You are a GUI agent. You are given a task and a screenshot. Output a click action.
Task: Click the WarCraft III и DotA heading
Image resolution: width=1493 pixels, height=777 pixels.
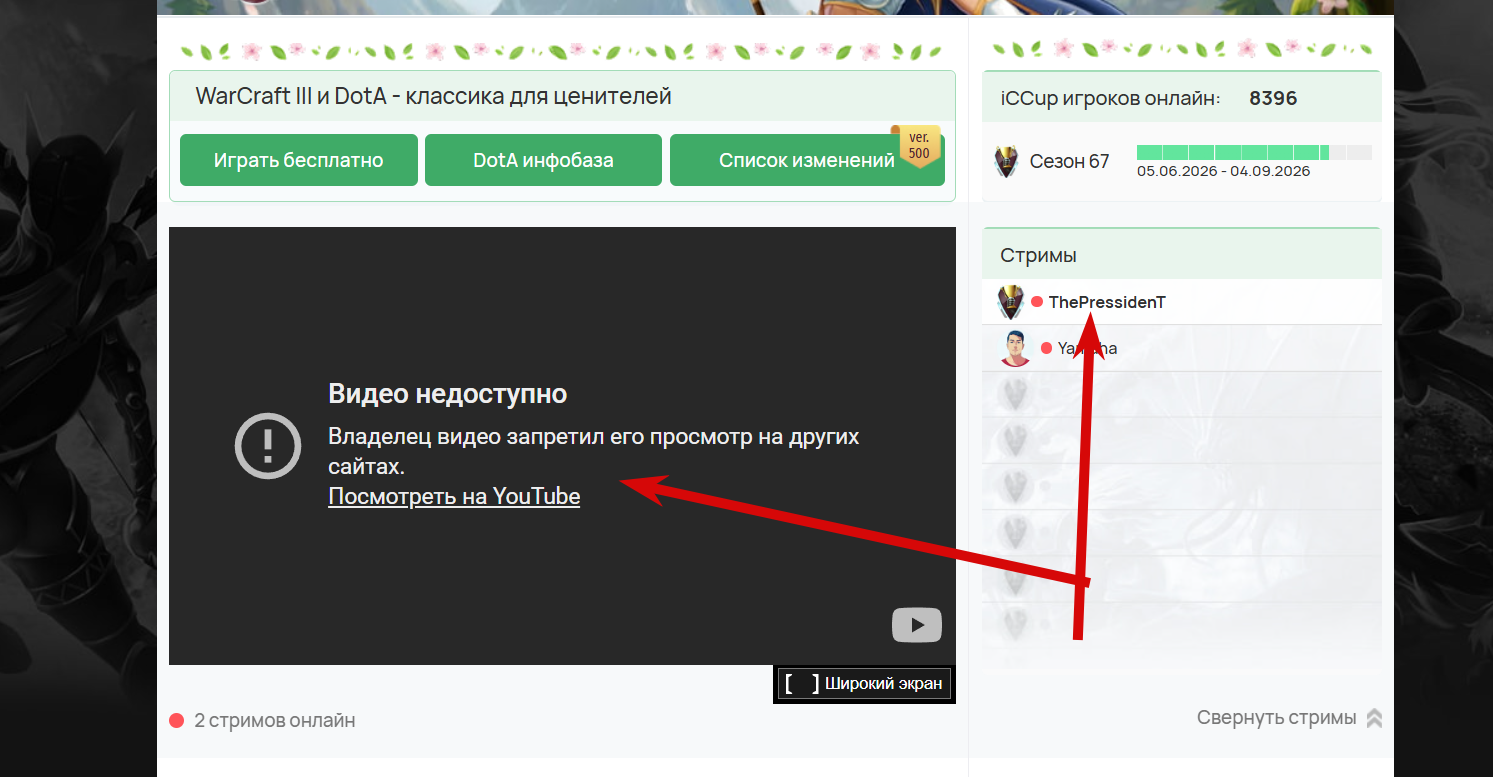[433, 96]
